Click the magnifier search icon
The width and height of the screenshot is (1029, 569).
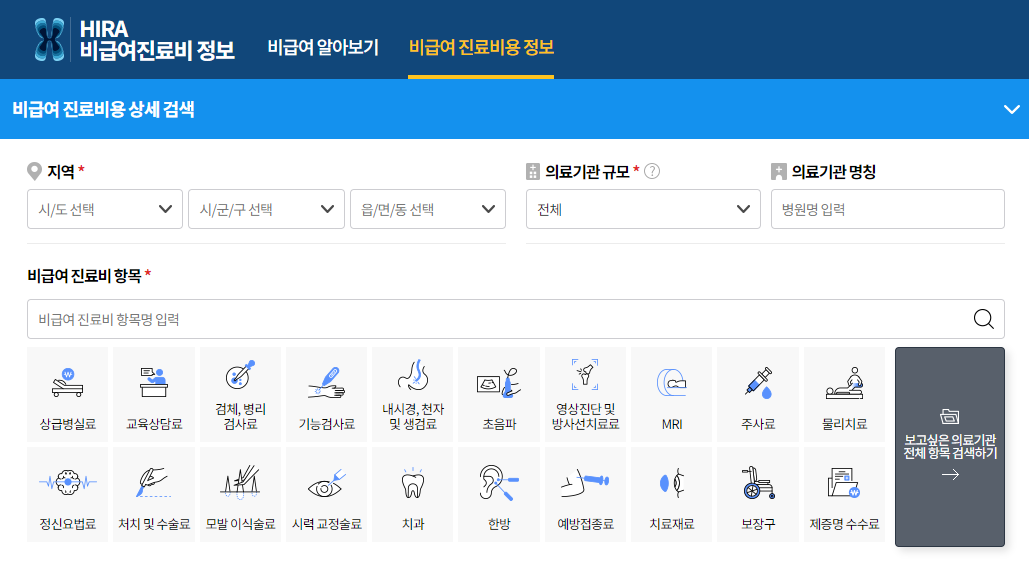tap(983, 319)
